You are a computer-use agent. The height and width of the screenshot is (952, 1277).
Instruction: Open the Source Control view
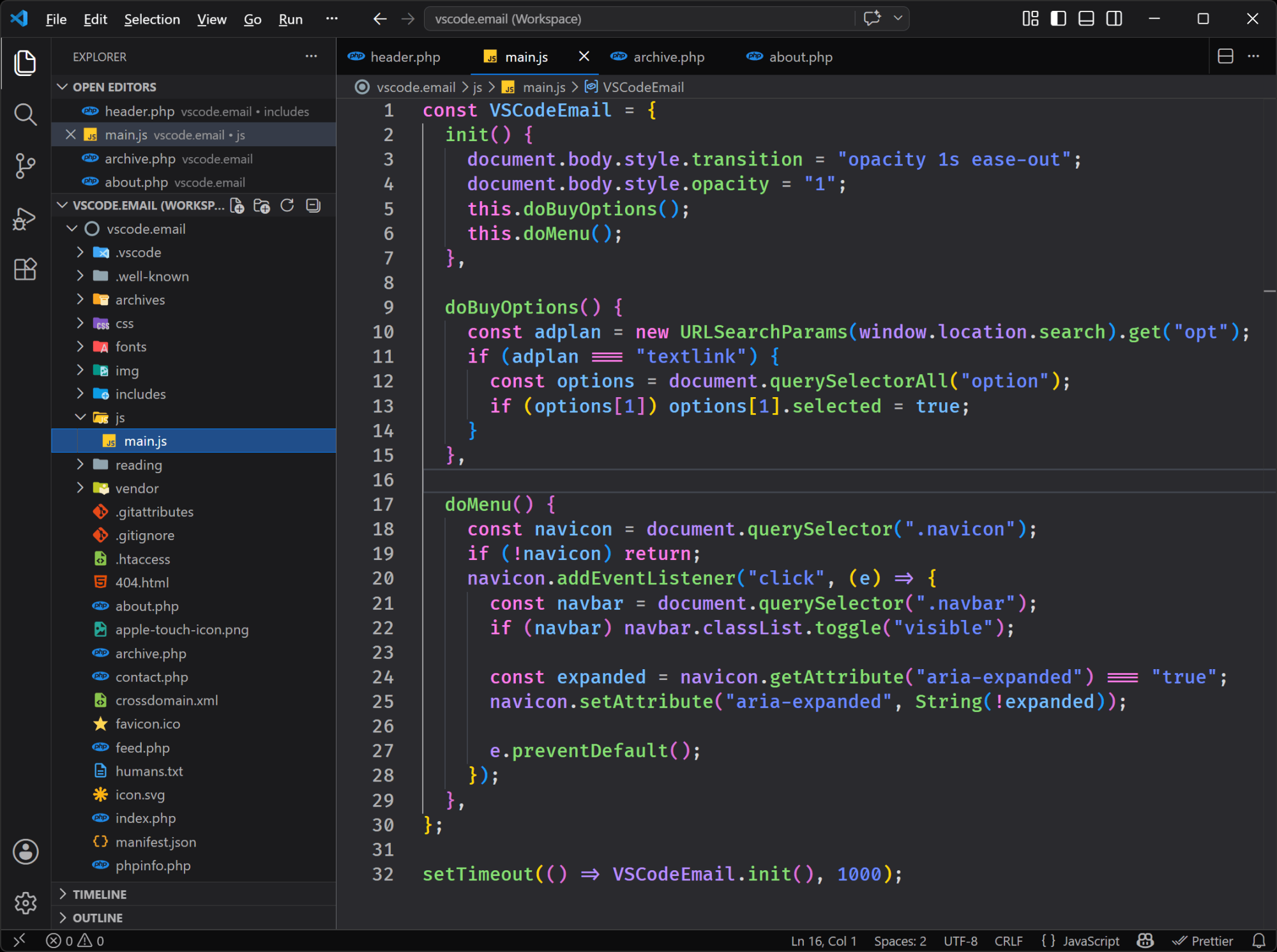point(25,166)
